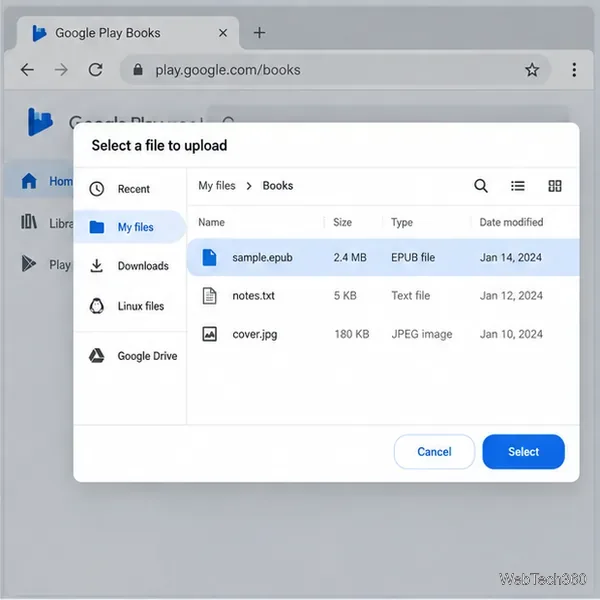The image size is (600, 600).
Task: Click the Jan 12, 2024 date cell
Action: (x=511, y=296)
